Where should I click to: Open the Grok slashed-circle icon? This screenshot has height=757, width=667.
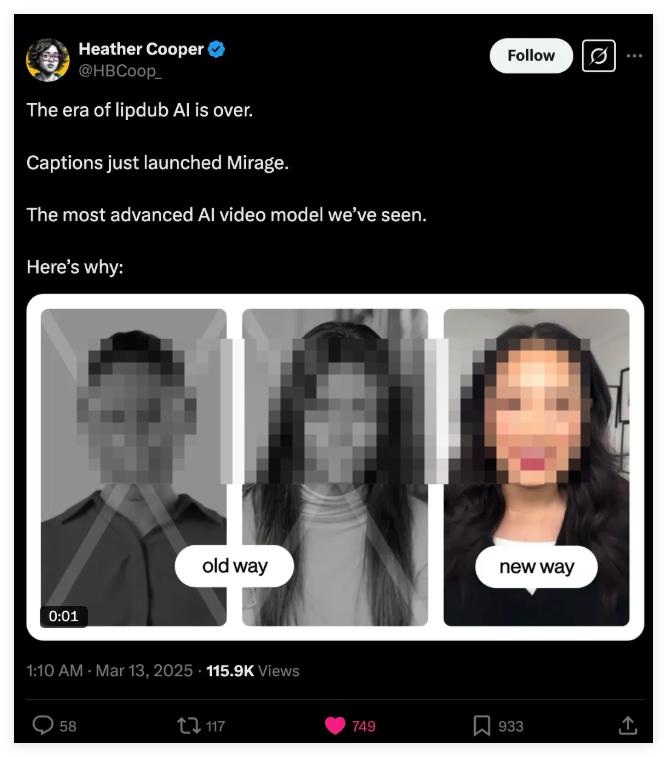click(x=598, y=56)
